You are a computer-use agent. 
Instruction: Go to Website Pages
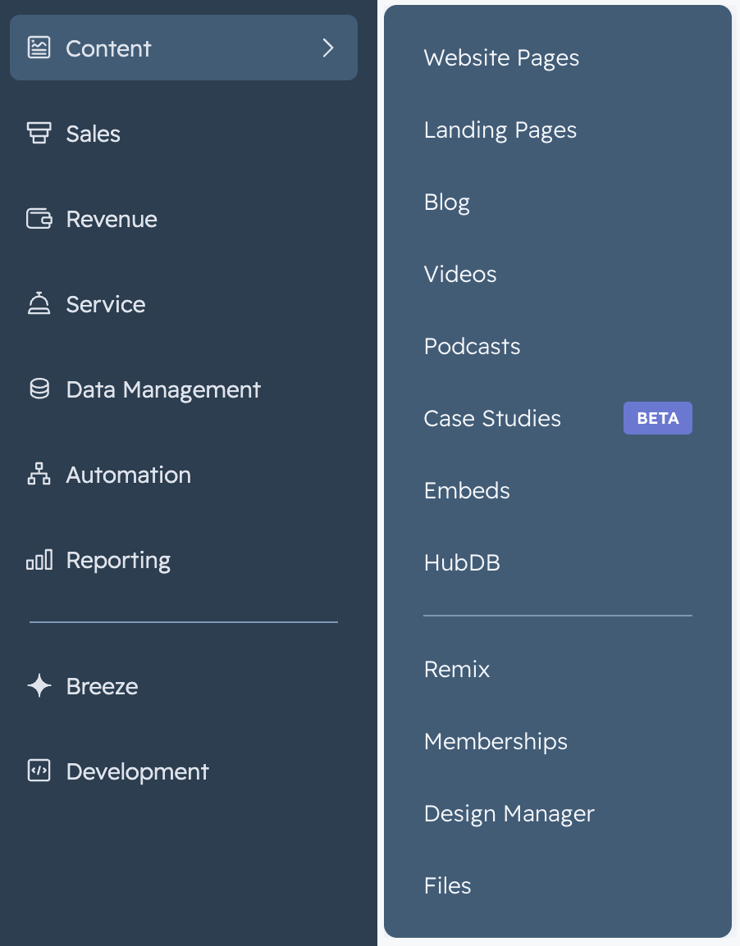pyautogui.click(x=501, y=58)
